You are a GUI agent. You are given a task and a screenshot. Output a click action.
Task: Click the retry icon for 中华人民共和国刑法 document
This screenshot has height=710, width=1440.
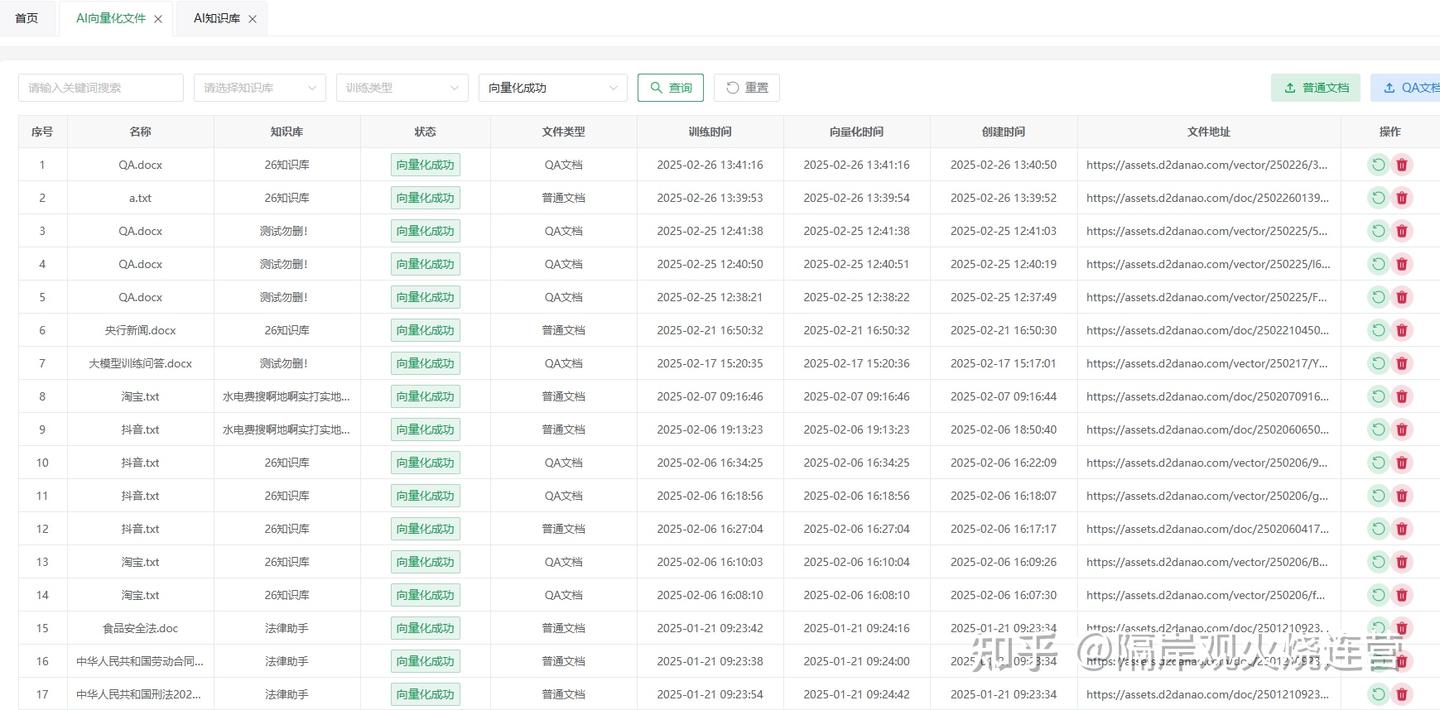(1378, 694)
